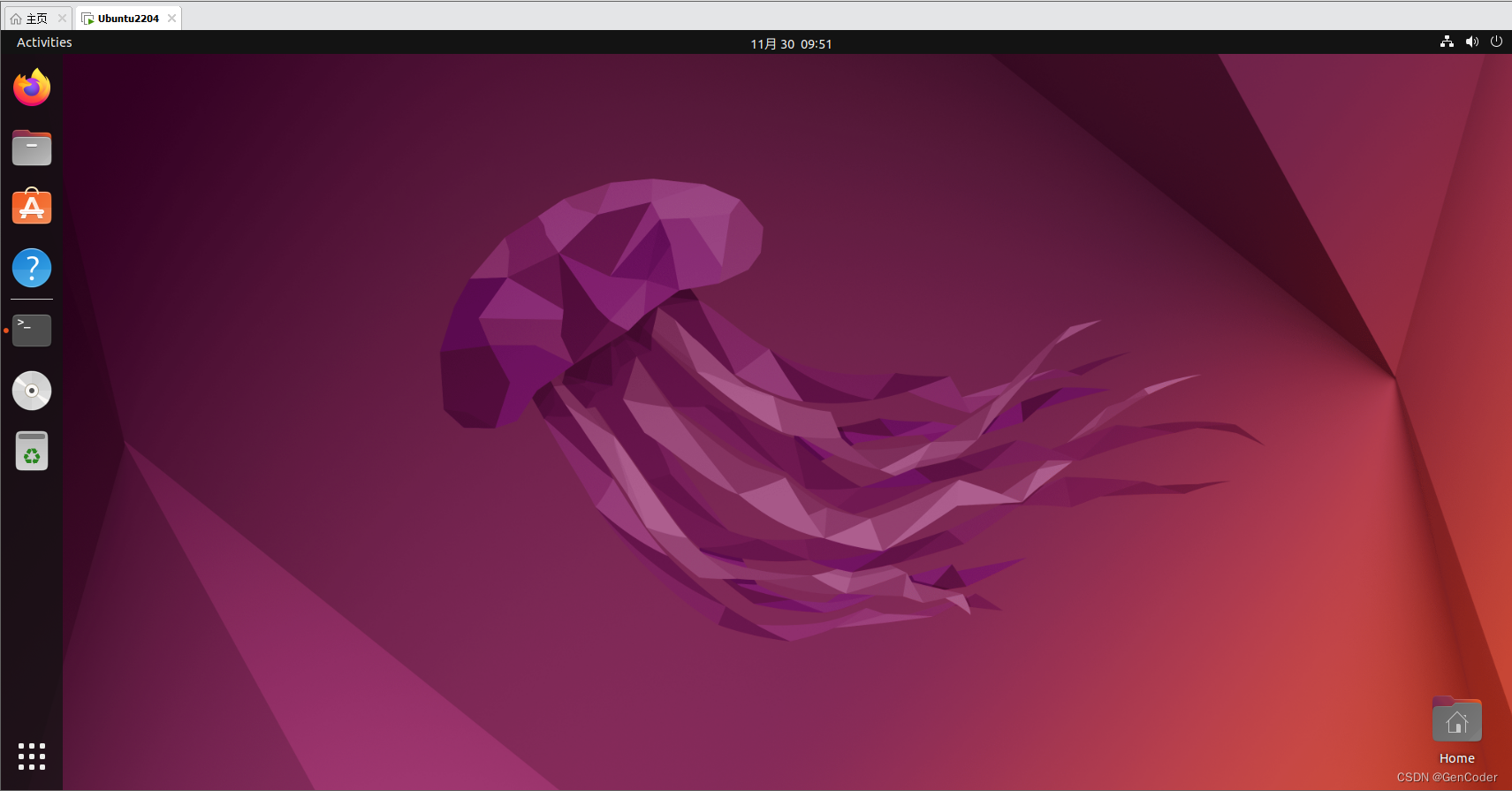Open the Trash in the dock

tap(32, 451)
